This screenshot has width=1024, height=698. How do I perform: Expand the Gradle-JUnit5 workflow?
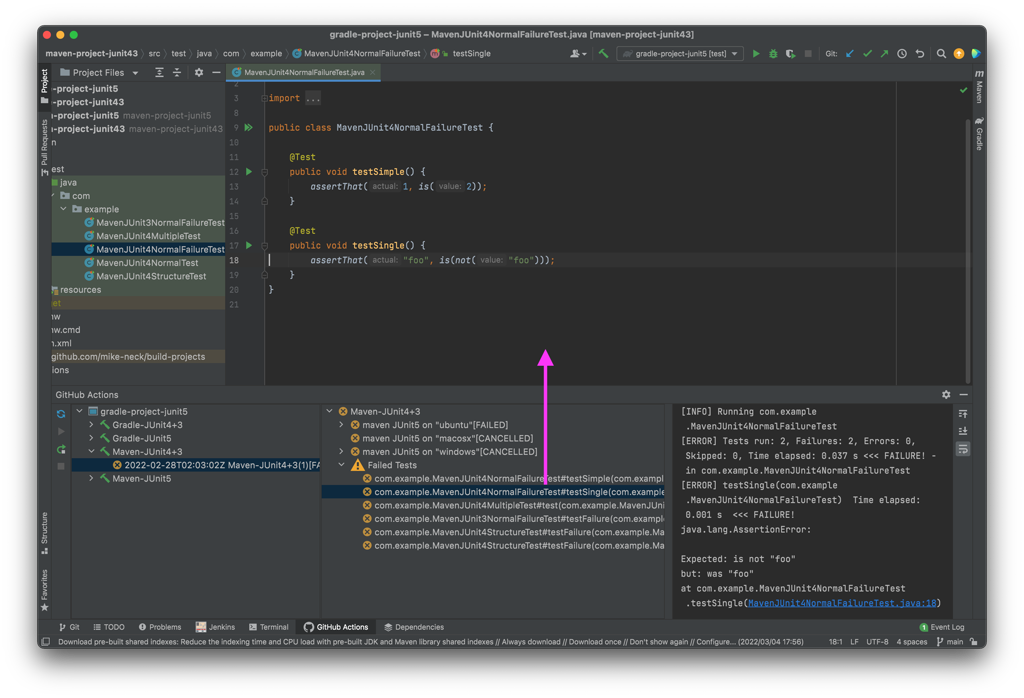pos(91,438)
